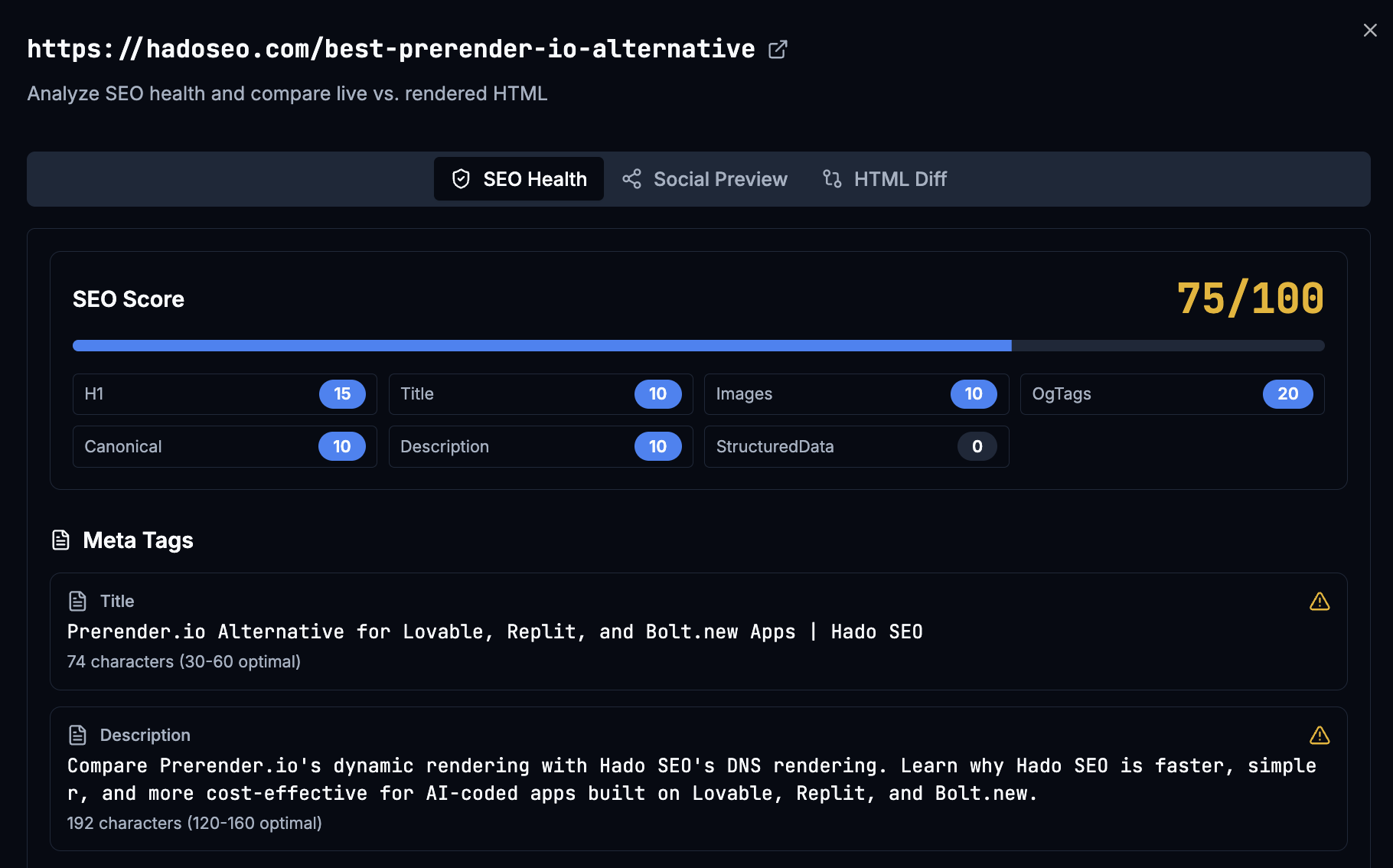Select the Description score card
The width and height of the screenshot is (1393, 868).
coord(541,447)
